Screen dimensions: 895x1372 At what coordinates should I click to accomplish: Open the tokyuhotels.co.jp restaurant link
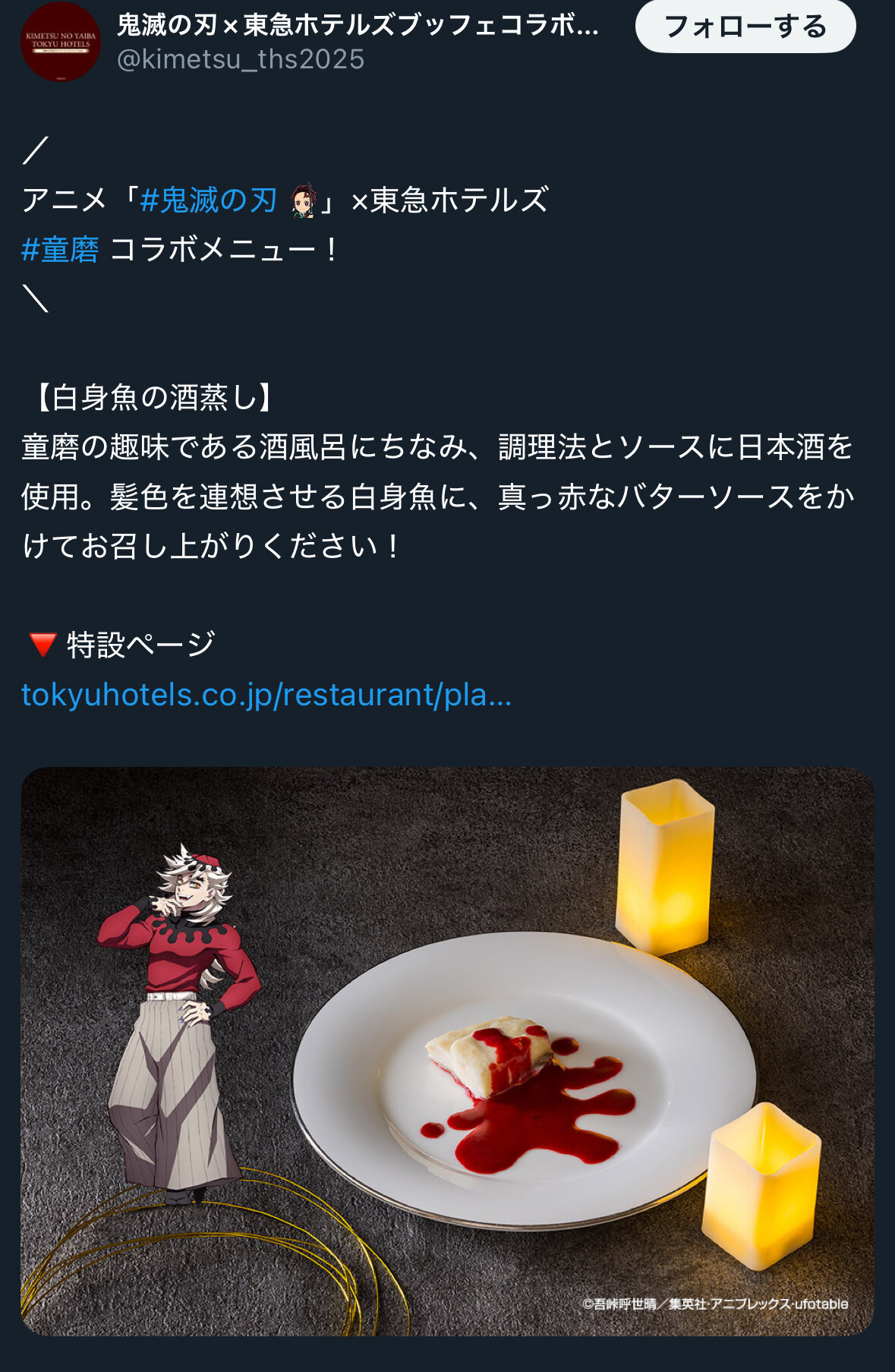click(266, 695)
